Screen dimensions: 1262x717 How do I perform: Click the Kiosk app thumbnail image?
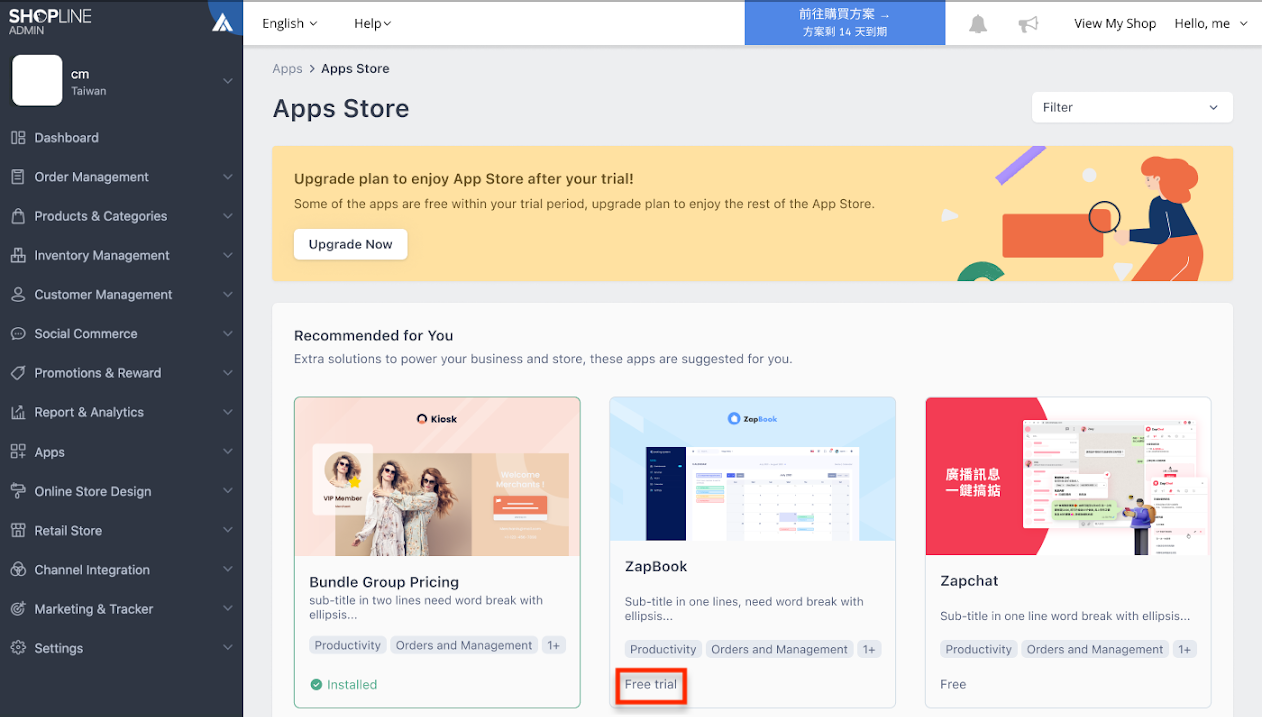coord(437,476)
